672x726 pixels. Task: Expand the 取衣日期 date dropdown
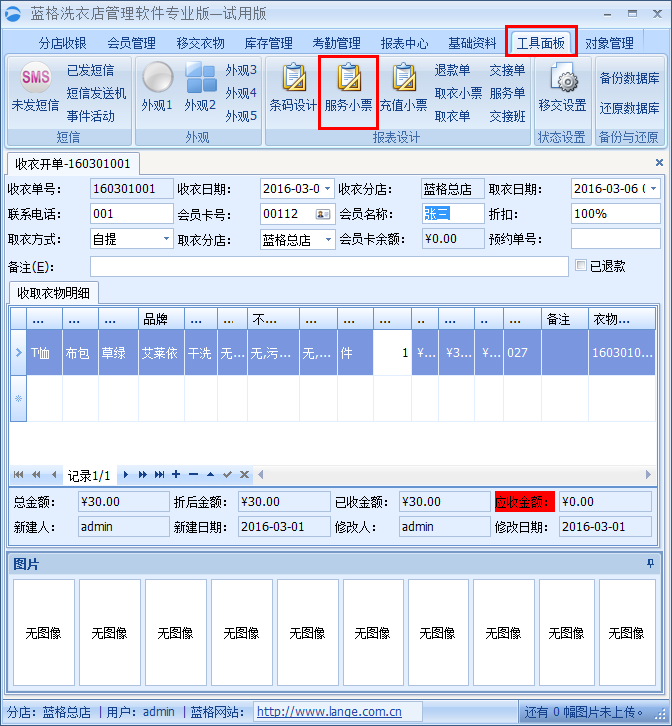coord(653,189)
